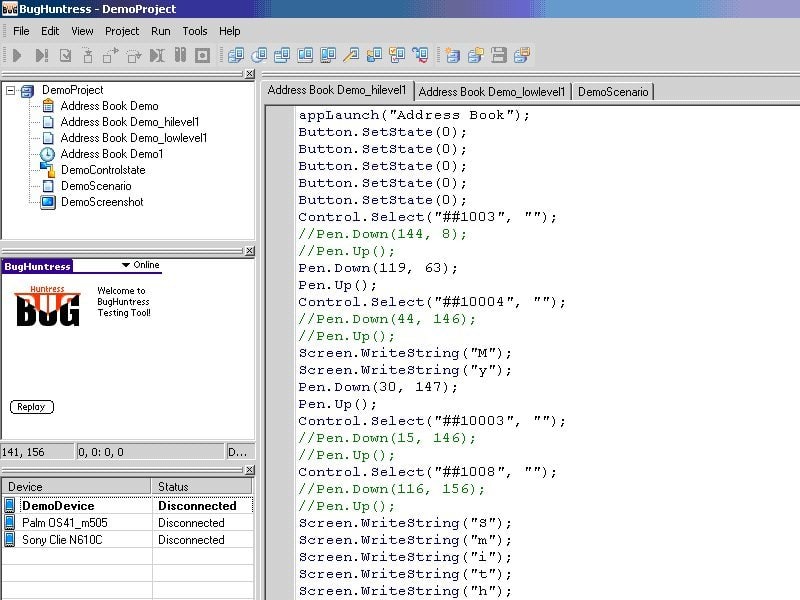800x600 pixels.
Task: Select Address Book Demo_lowlevel1 tree item
Action: pyautogui.click(x=134, y=138)
